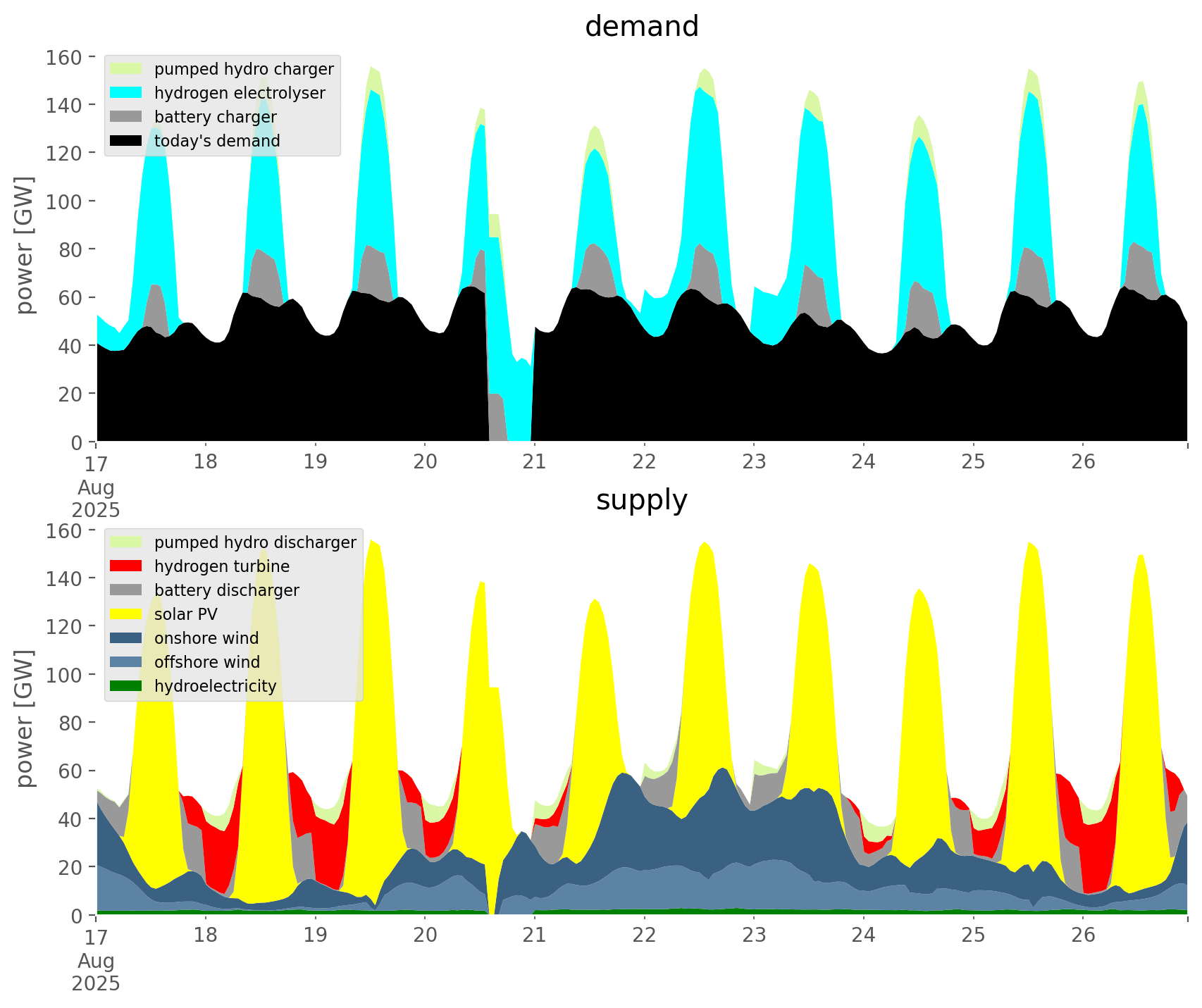Viewport: 1202px width, 1008px height.
Task: Click the supply chart's power [GW] axis label
Action: pyautogui.click(x=24, y=718)
